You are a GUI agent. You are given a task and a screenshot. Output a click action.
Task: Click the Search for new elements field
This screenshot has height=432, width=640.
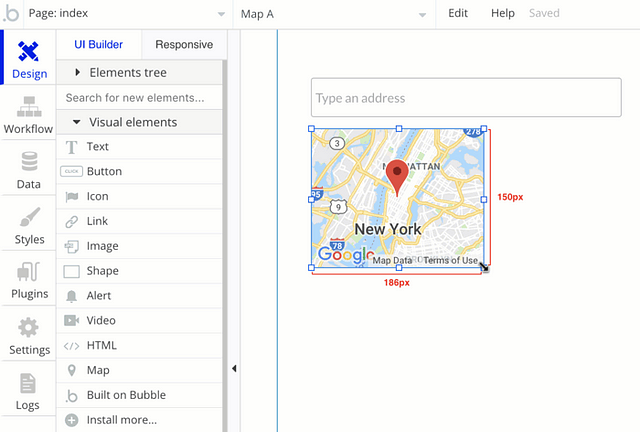[x=139, y=98]
